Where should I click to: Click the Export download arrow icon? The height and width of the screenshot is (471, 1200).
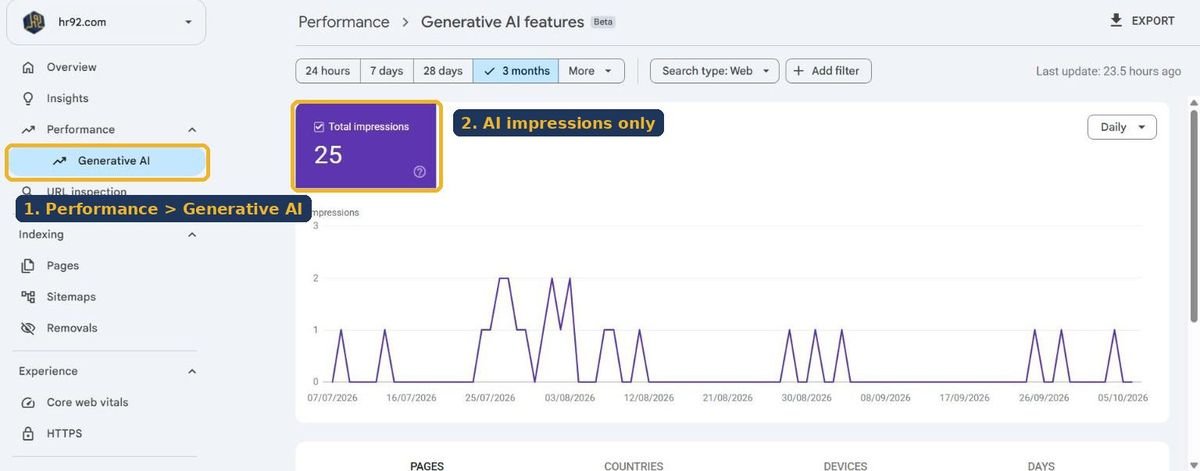coord(1116,21)
